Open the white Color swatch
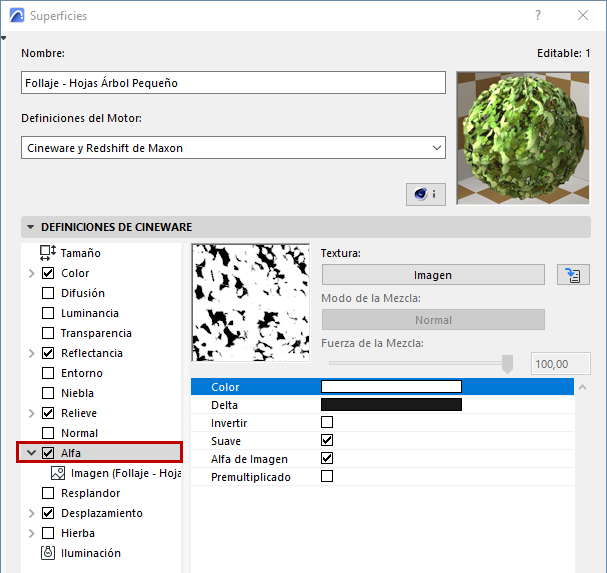This screenshot has width=607, height=573. pyautogui.click(x=391, y=386)
